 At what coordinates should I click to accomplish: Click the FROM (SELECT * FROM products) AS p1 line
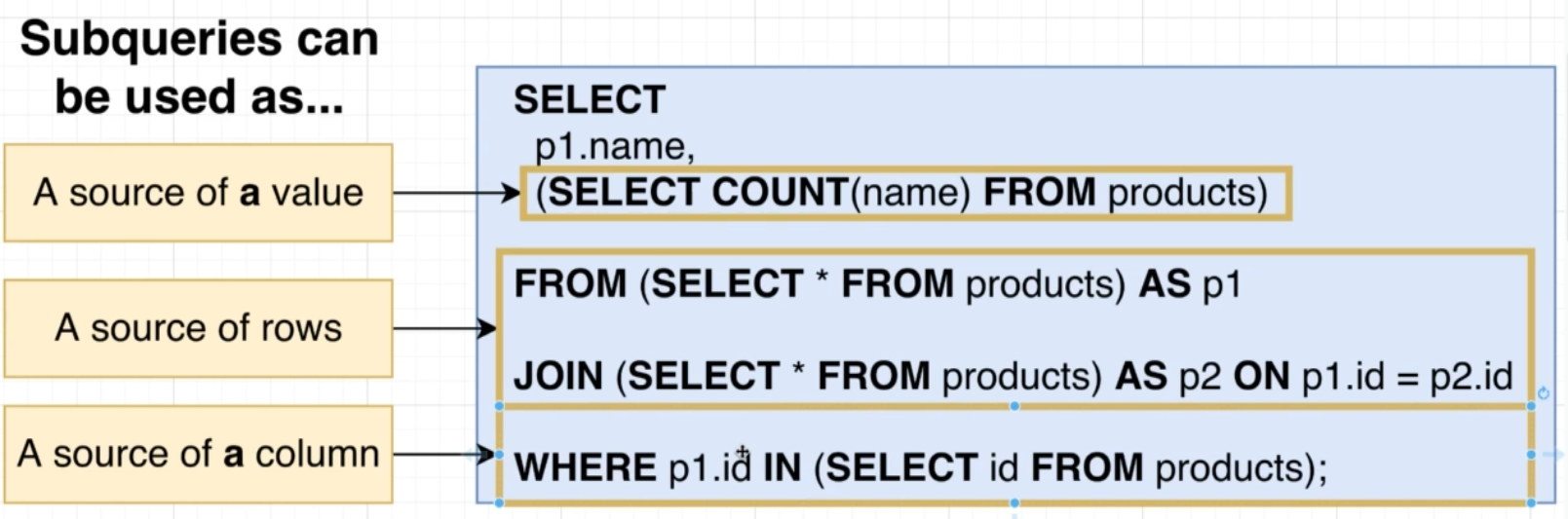[x=877, y=284]
